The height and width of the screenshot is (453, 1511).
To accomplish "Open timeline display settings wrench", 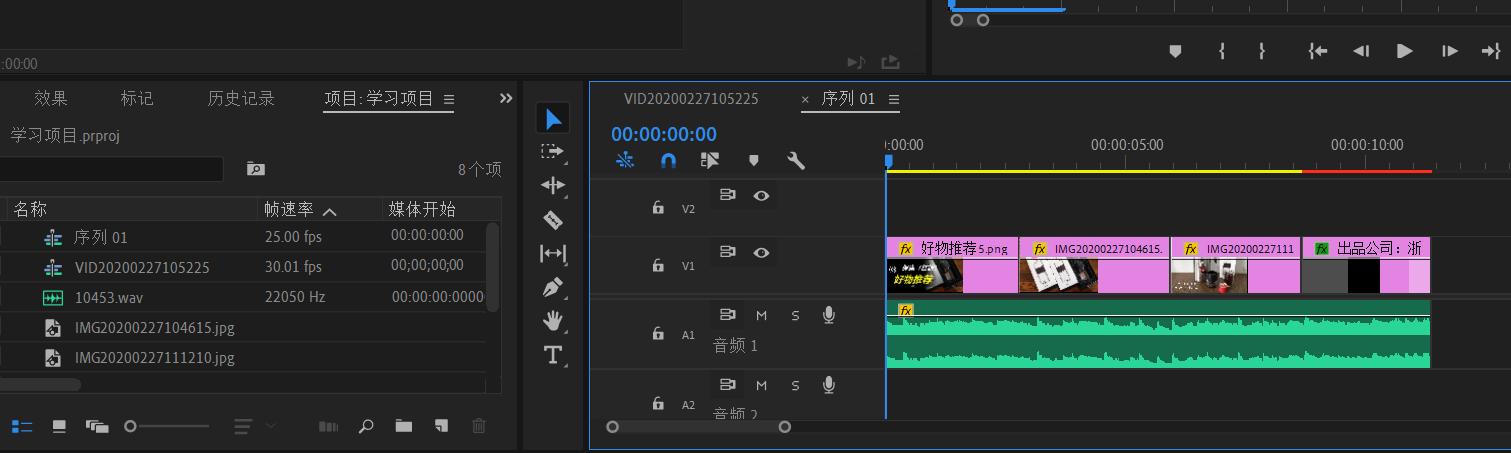I will pos(796,160).
